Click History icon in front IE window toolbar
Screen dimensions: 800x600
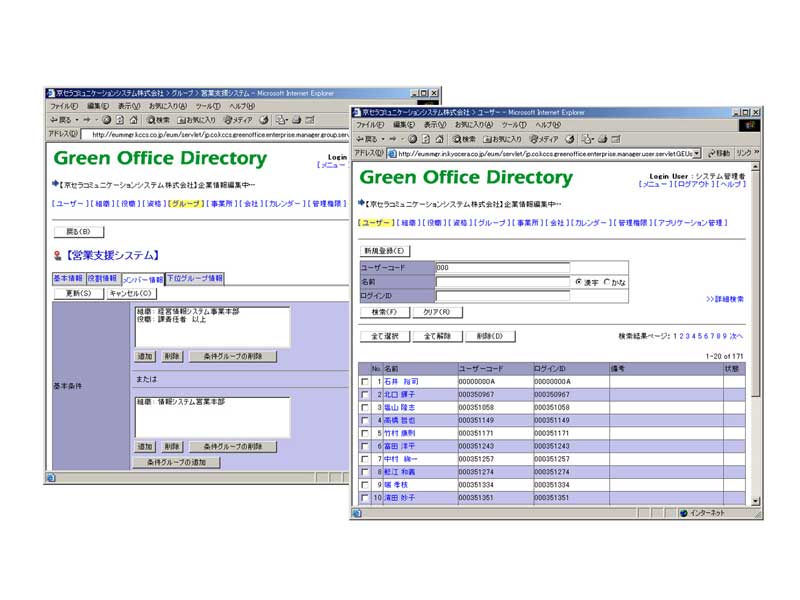[570, 139]
